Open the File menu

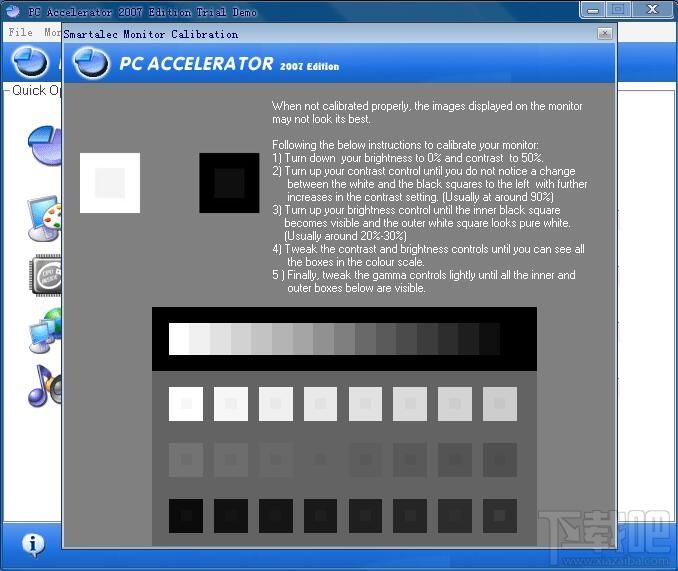click(20, 32)
